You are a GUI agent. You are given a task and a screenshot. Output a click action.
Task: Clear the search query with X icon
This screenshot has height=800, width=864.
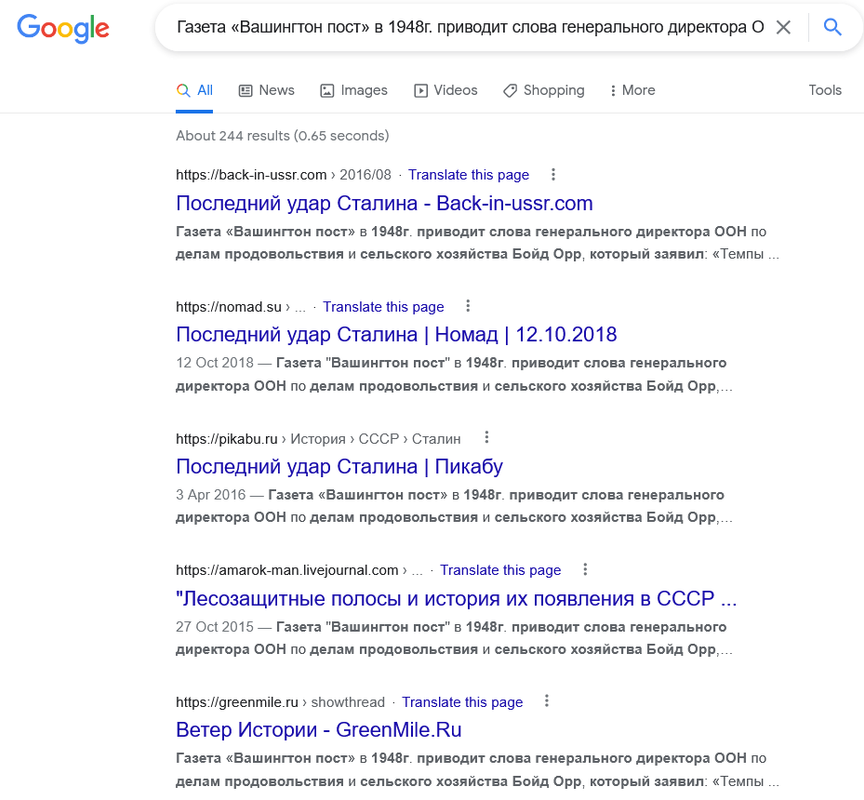[783, 27]
